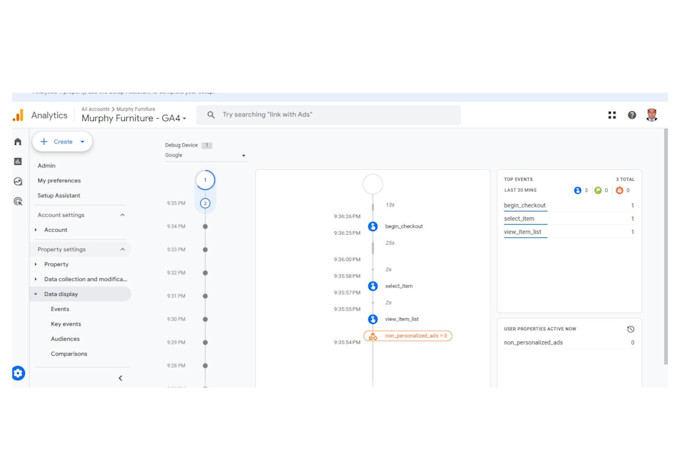This screenshot has height=459, width=680.
Task: Click the search magnifier icon
Action: (211, 115)
